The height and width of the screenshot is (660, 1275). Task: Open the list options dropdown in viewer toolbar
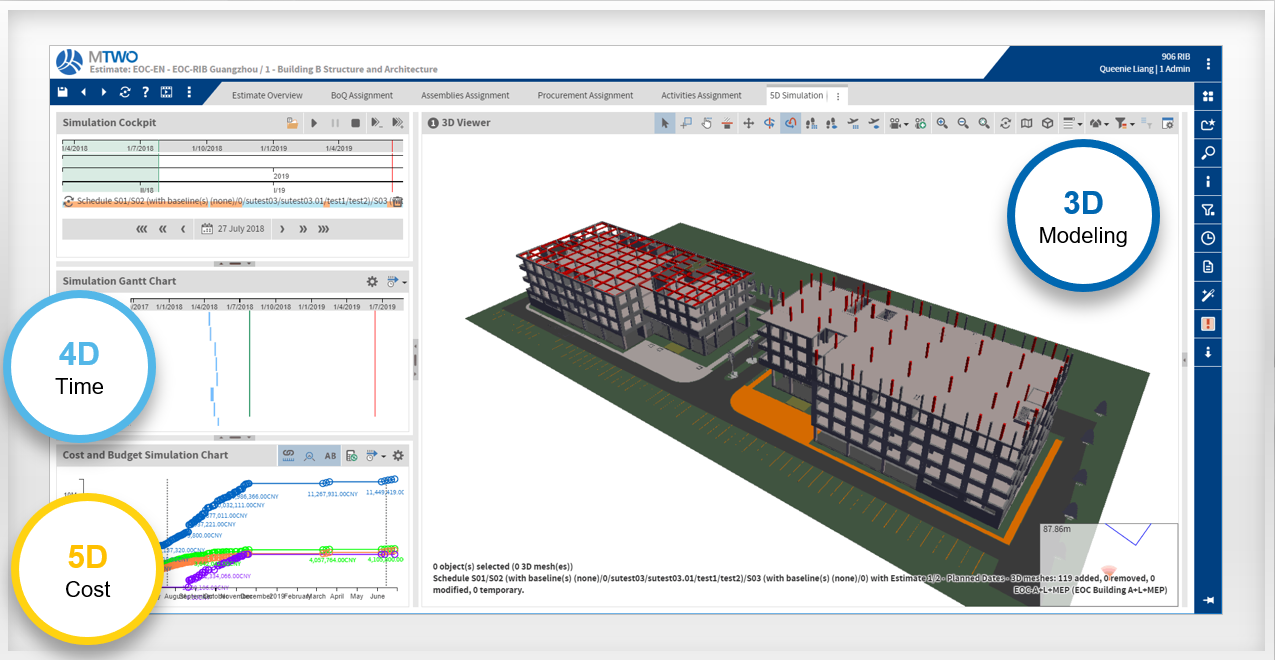pos(1072,123)
